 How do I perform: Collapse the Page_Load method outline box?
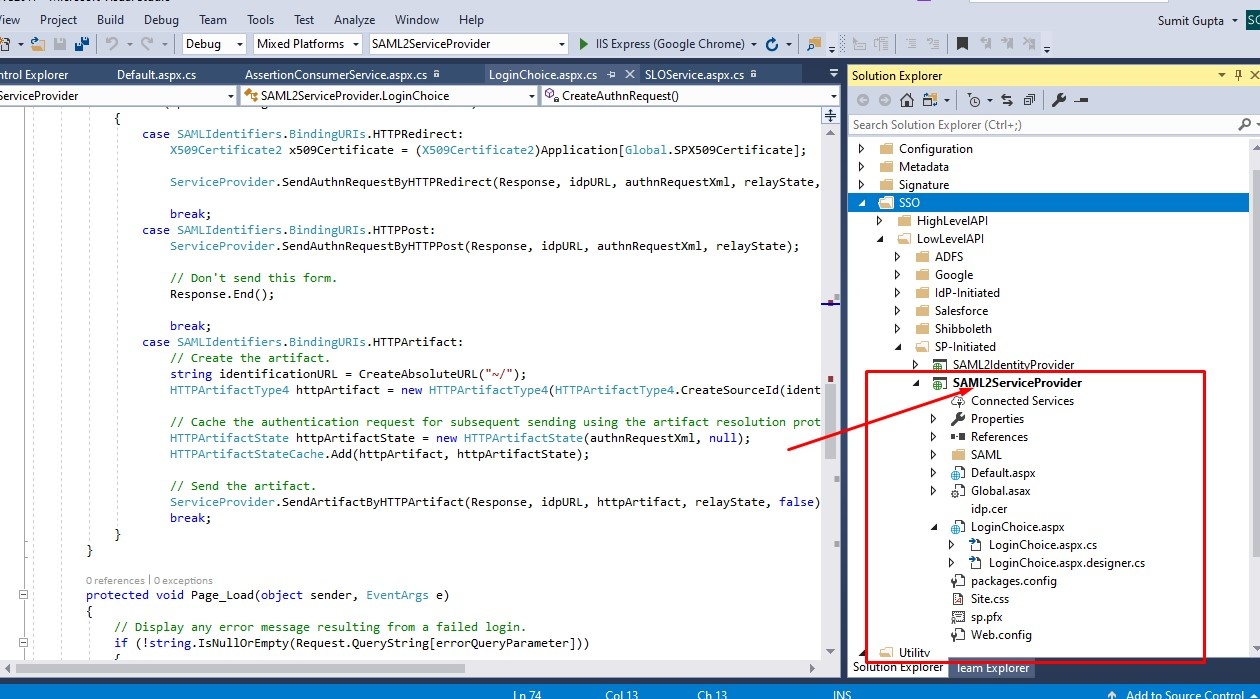point(24,595)
